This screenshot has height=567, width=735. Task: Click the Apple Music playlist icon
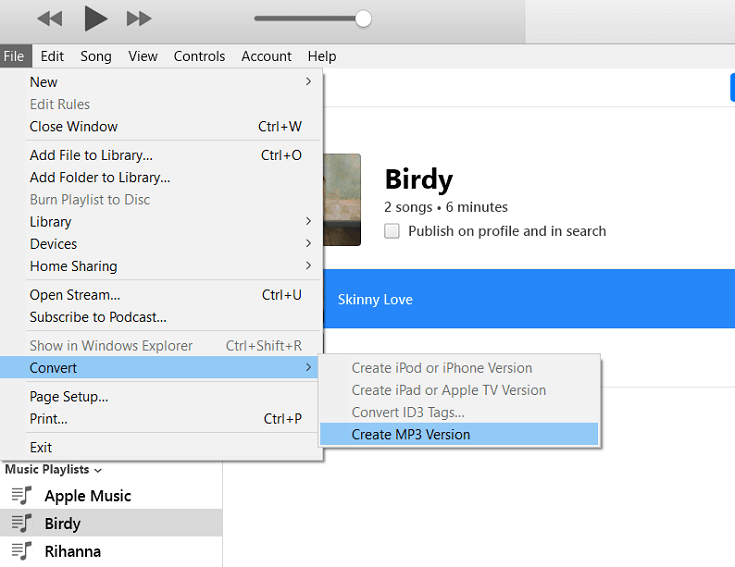[21, 496]
